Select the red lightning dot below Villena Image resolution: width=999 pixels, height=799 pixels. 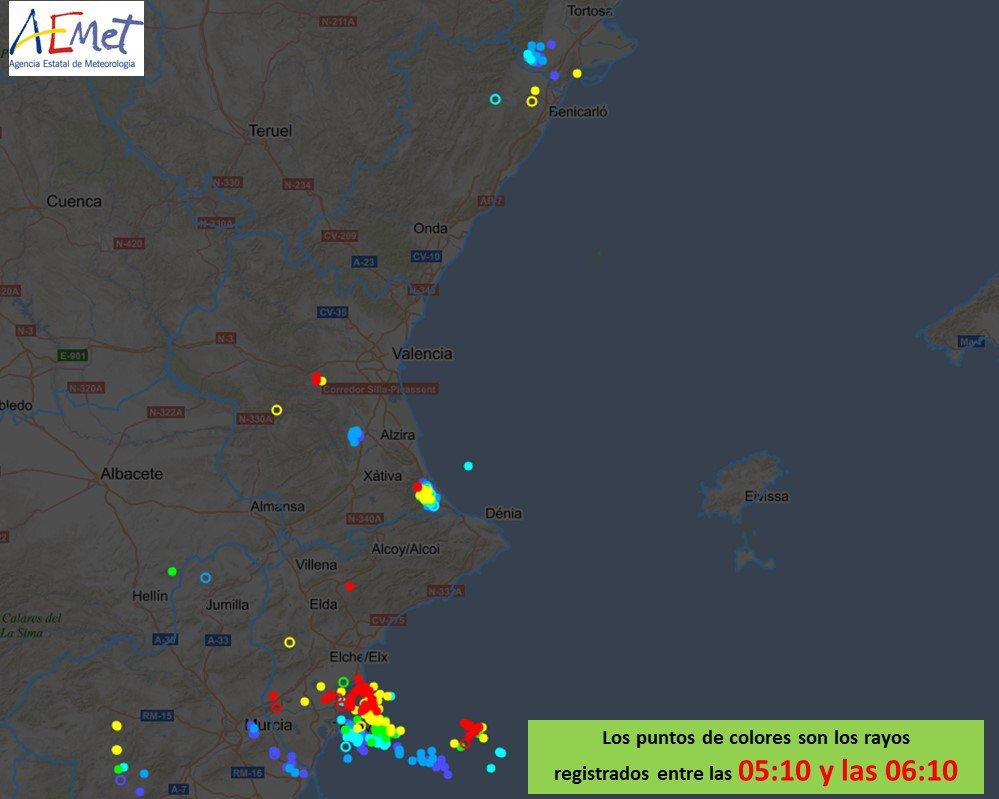(x=349, y=586)
